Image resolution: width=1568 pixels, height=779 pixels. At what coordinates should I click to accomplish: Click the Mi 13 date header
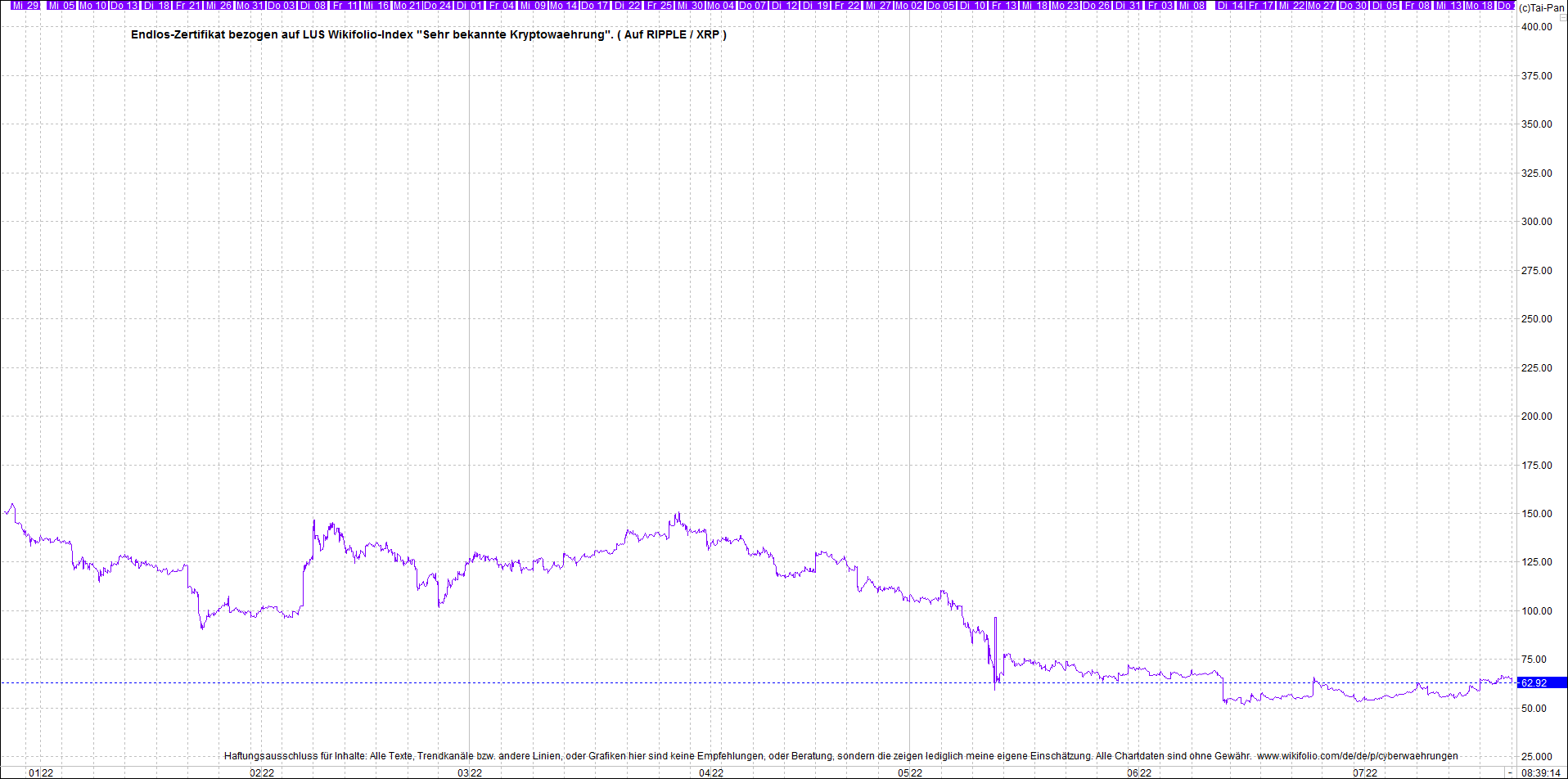point(1449,6)
